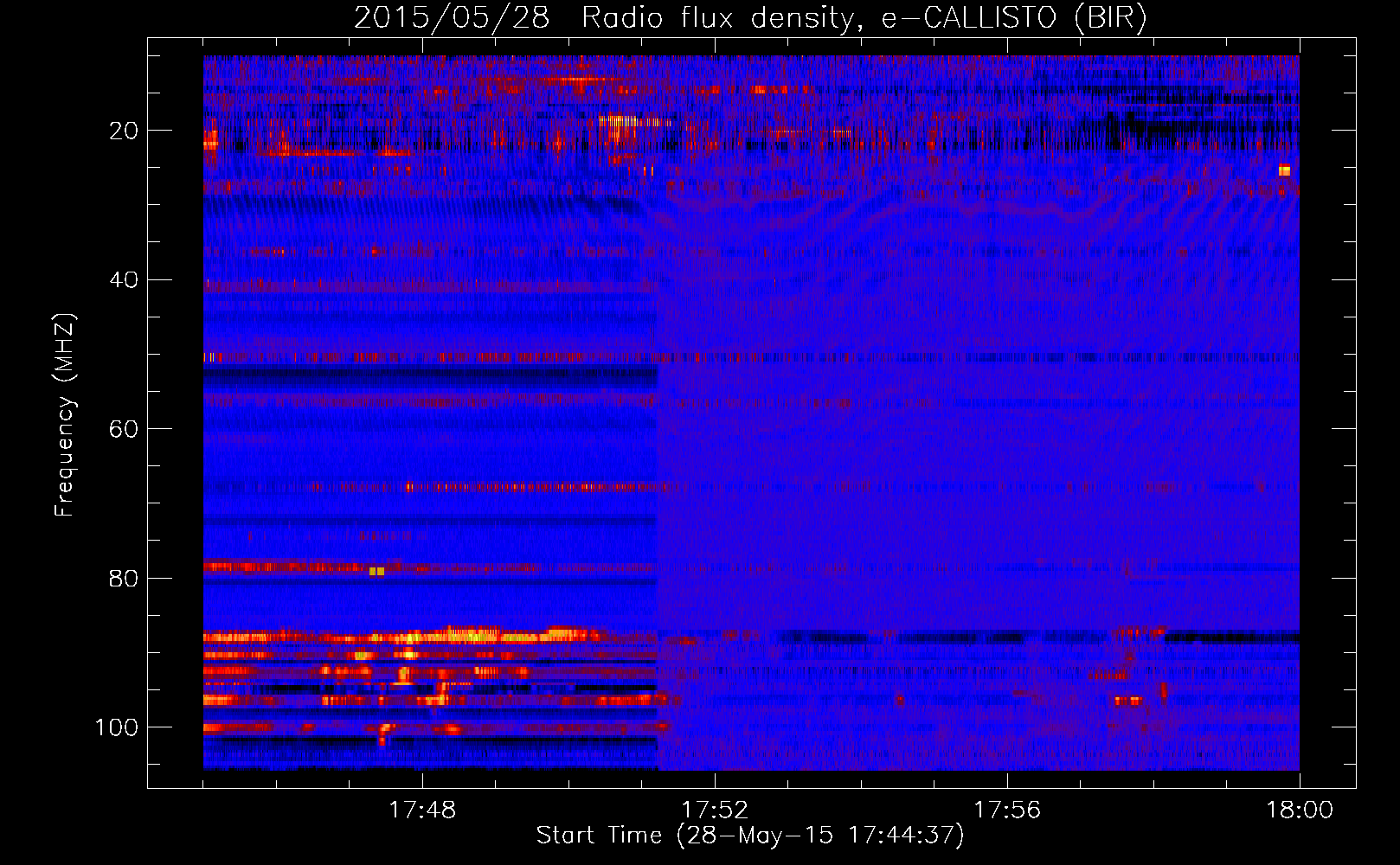
Task: Click the small yellow-red square near 25 MHz at the right edge
Action: click(x=1284, y=170)
